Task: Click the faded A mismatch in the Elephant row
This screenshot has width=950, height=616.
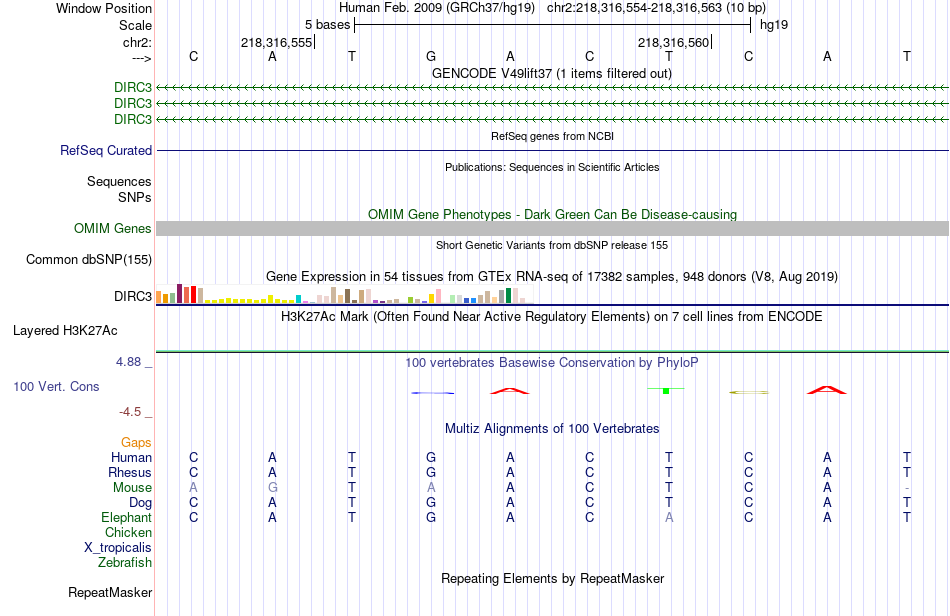Action: point(669,517)
